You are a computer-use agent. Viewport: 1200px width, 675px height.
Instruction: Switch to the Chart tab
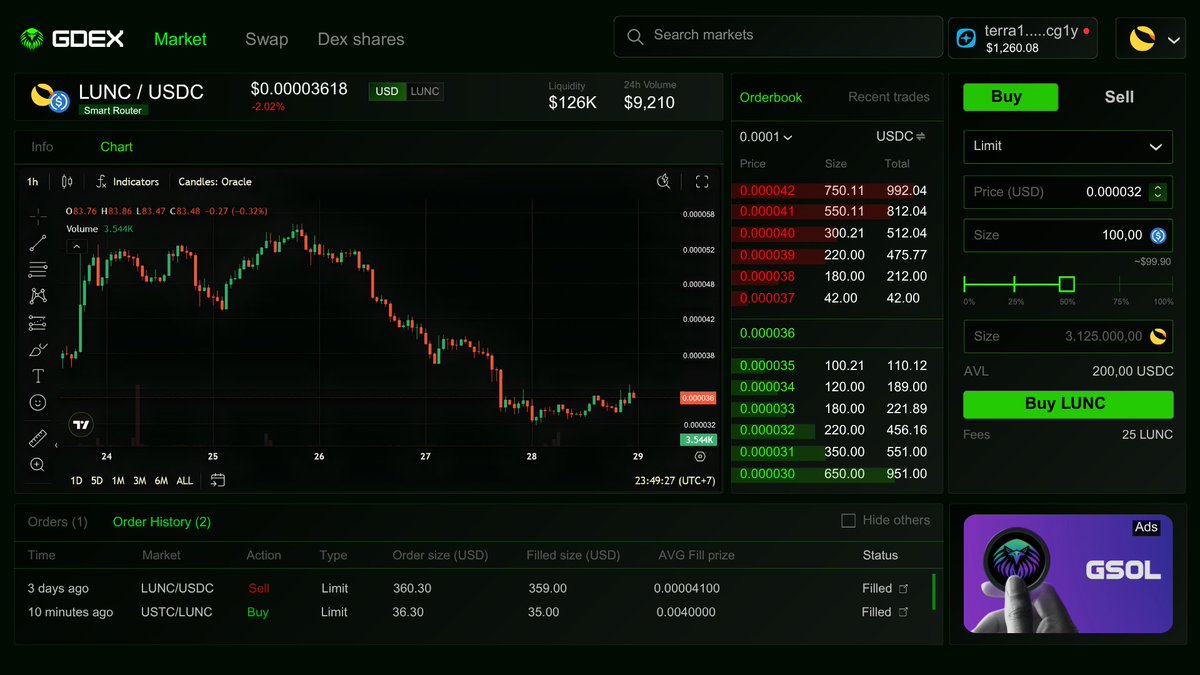click(x=116, y=147)
